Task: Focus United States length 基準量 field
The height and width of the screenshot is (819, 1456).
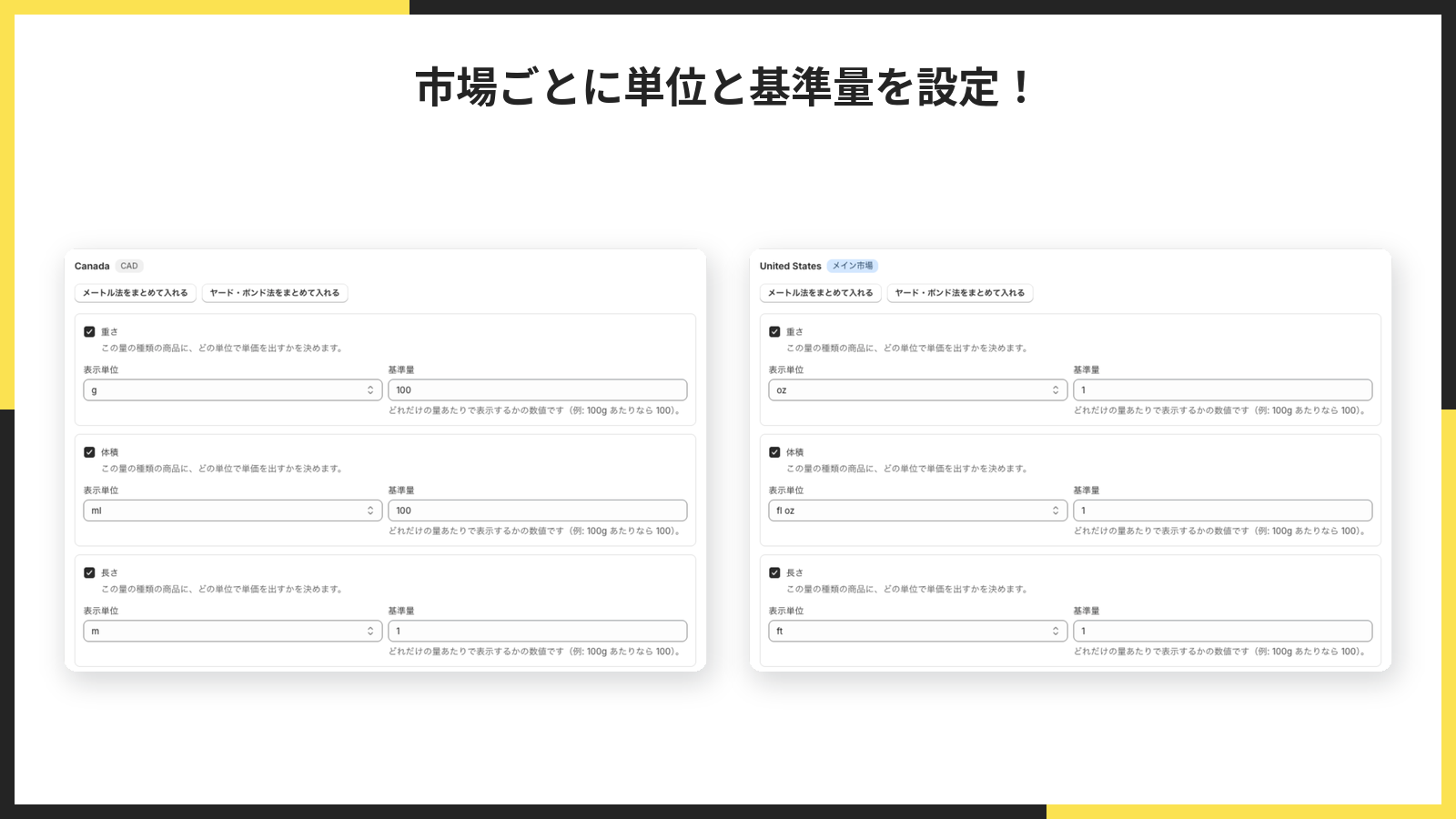Action: click(x=1223, y=632)
